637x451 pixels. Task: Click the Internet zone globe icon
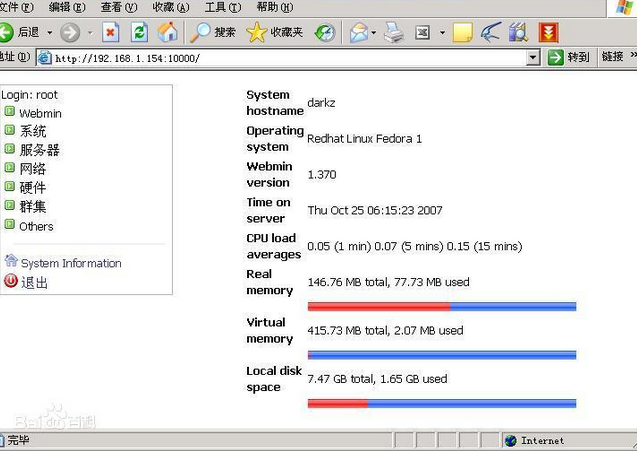tap(510, 440)
